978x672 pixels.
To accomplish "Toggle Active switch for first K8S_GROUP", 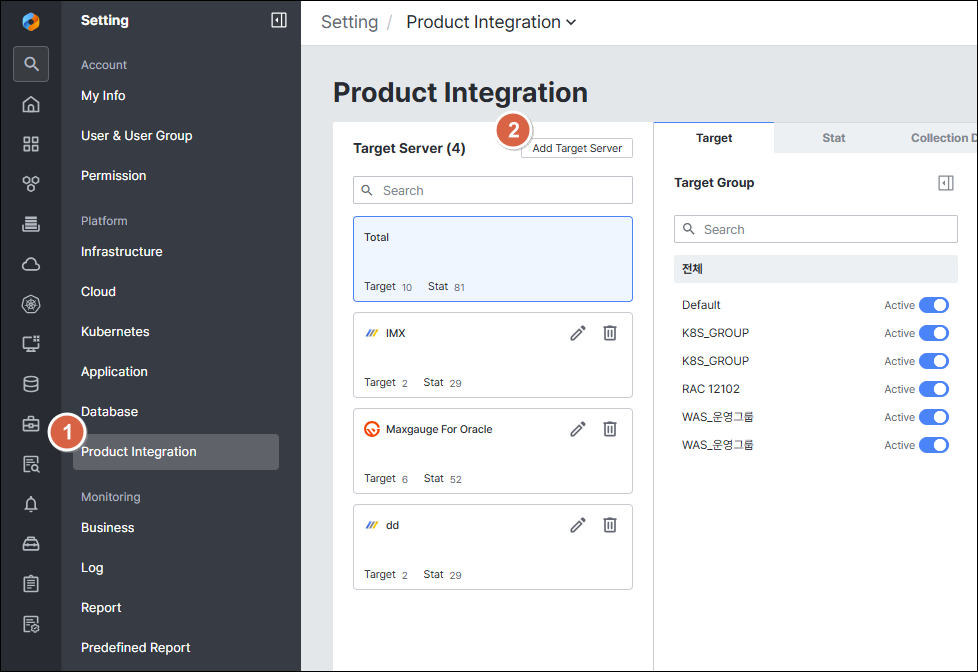I will coord(933,333).
